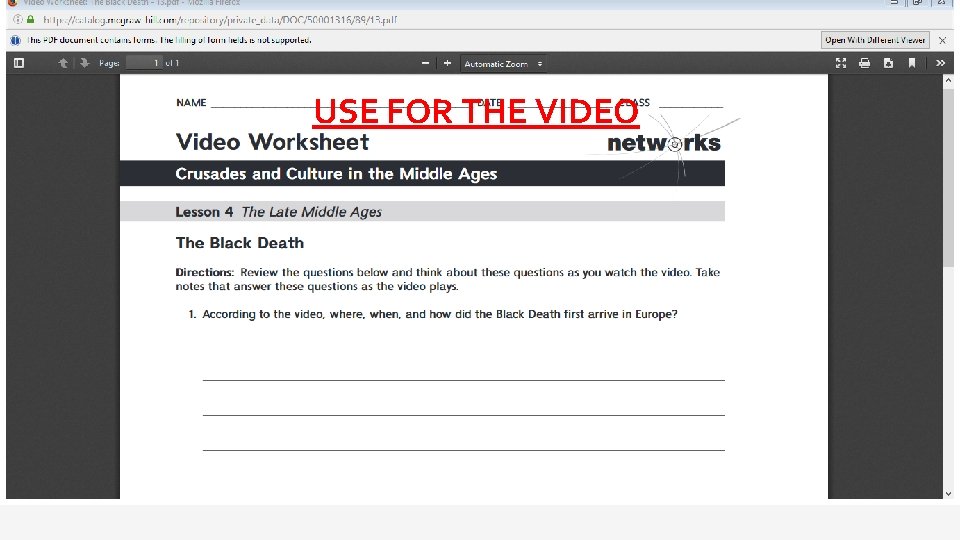Click the secure connection padlock icon
This screenshot has height=540, width=960.
point(30,20)
